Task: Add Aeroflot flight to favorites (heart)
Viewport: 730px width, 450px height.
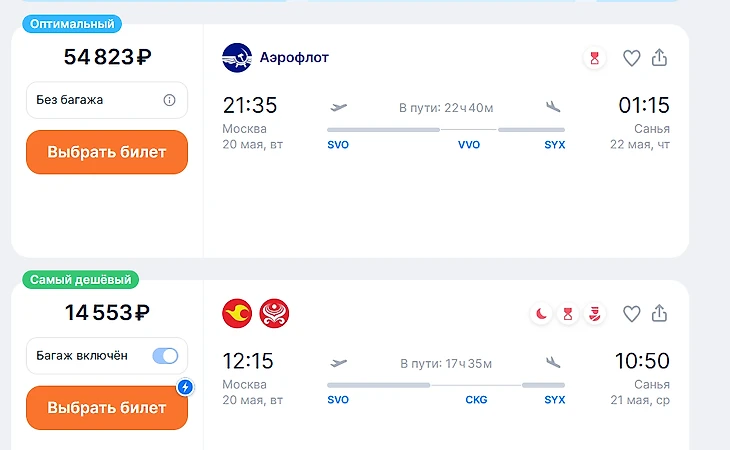Action: 631,58
